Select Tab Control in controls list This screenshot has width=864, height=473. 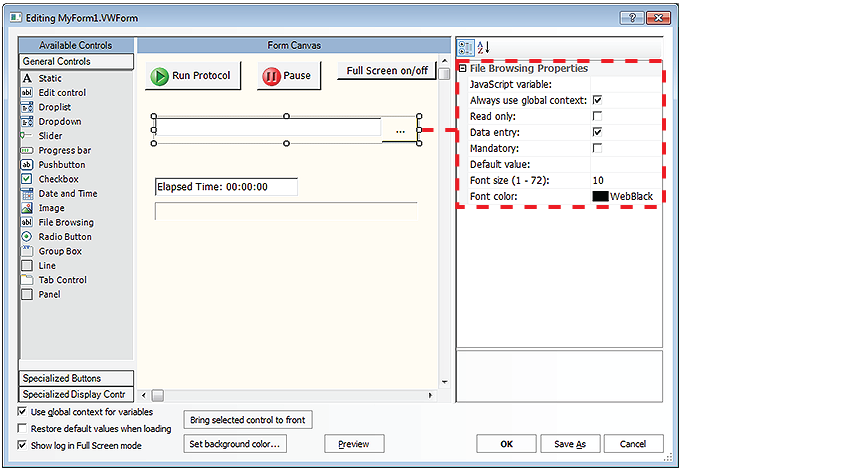[x=62, y=280]
